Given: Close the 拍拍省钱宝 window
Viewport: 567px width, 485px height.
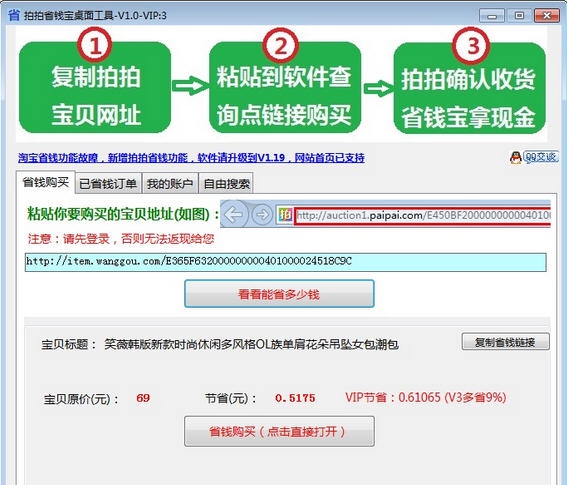Looking at the screenshot, I should pos(547,16).
